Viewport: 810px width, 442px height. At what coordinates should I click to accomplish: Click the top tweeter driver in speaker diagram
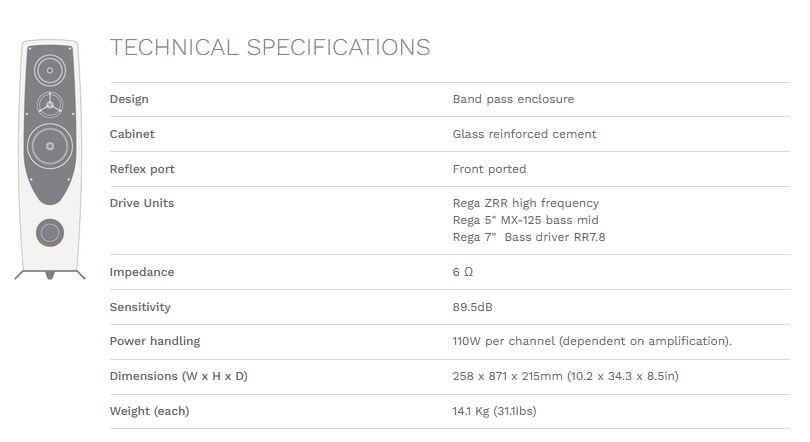50,70
